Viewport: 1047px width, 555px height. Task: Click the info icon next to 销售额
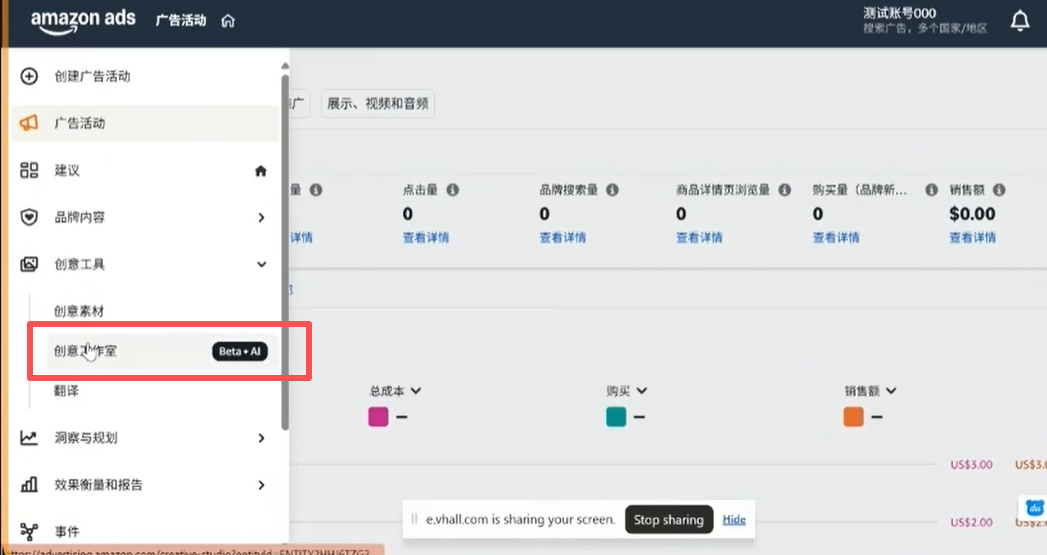[999, 190]
